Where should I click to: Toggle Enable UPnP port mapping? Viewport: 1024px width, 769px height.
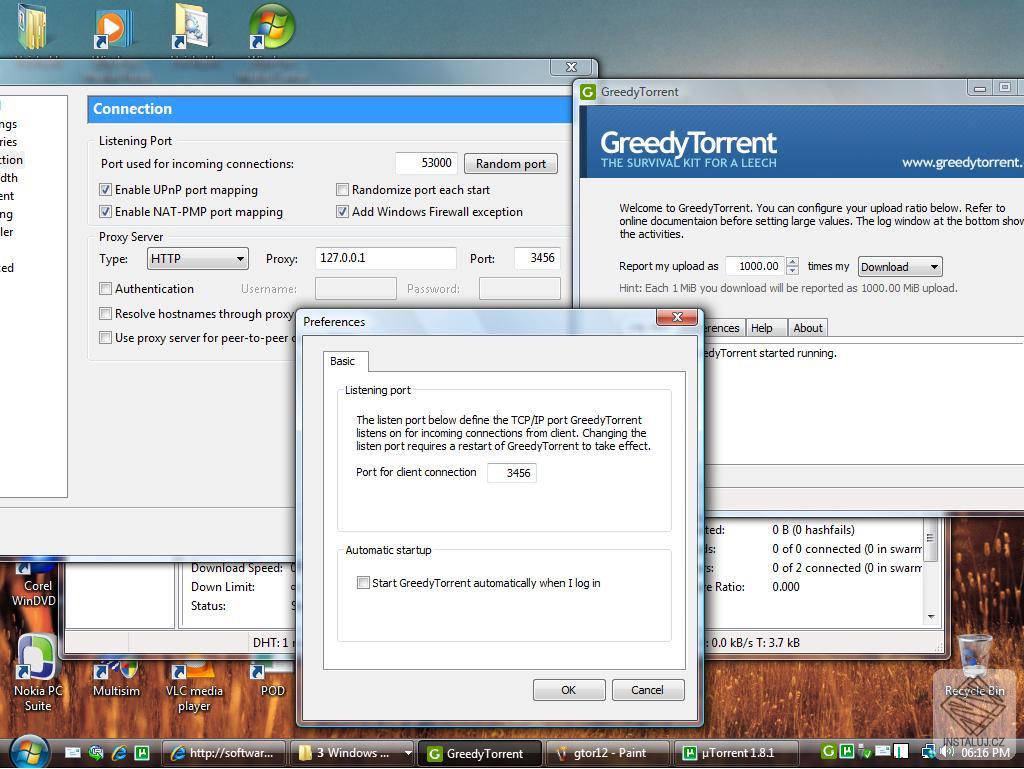[105, 190]
